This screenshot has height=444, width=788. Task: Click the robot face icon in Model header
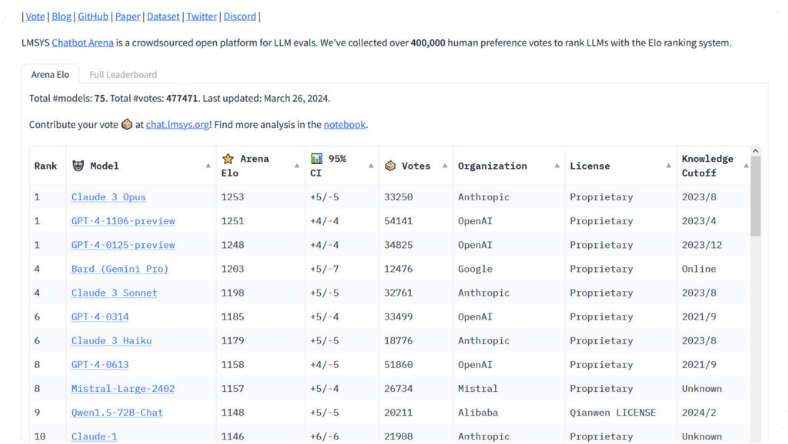[x=78, y=165]
